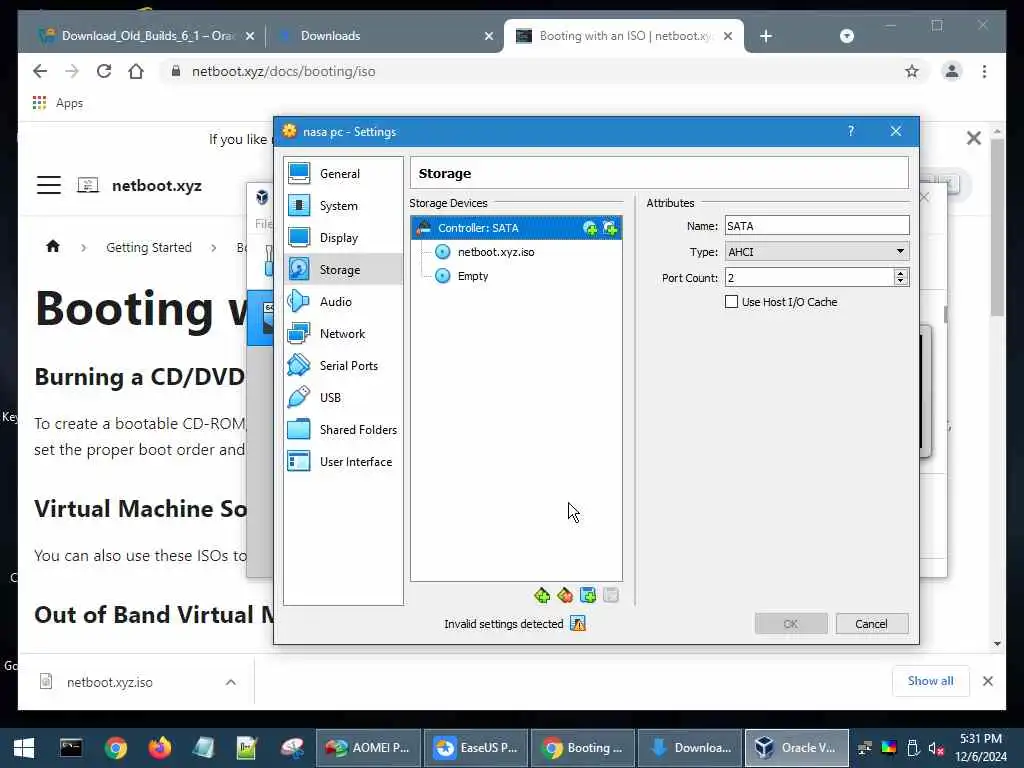
Task: Click the Chrome page vertical scrollbar
Action: pos(997,228)
